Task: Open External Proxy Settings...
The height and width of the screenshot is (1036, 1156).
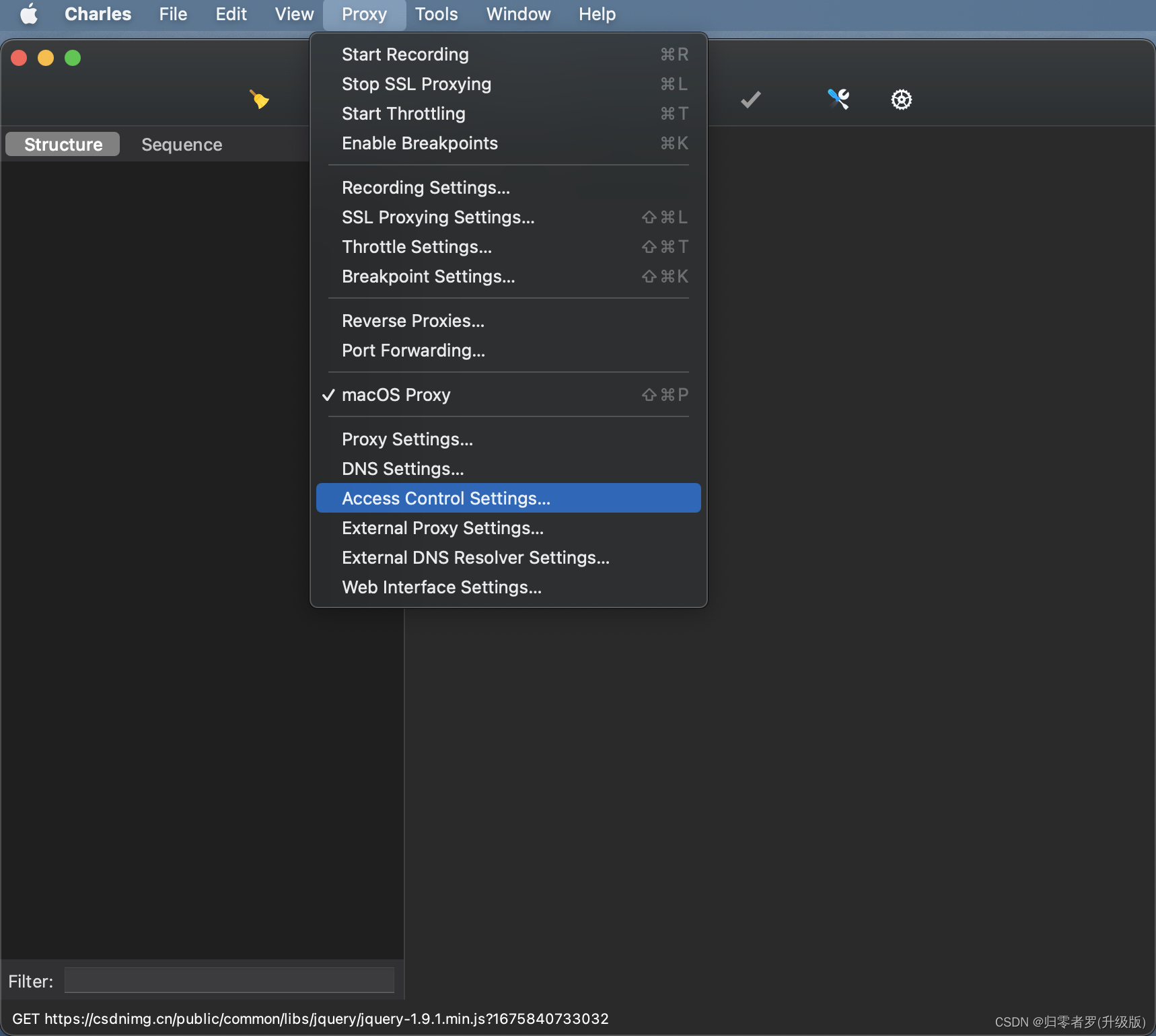Action: point(509,528)
